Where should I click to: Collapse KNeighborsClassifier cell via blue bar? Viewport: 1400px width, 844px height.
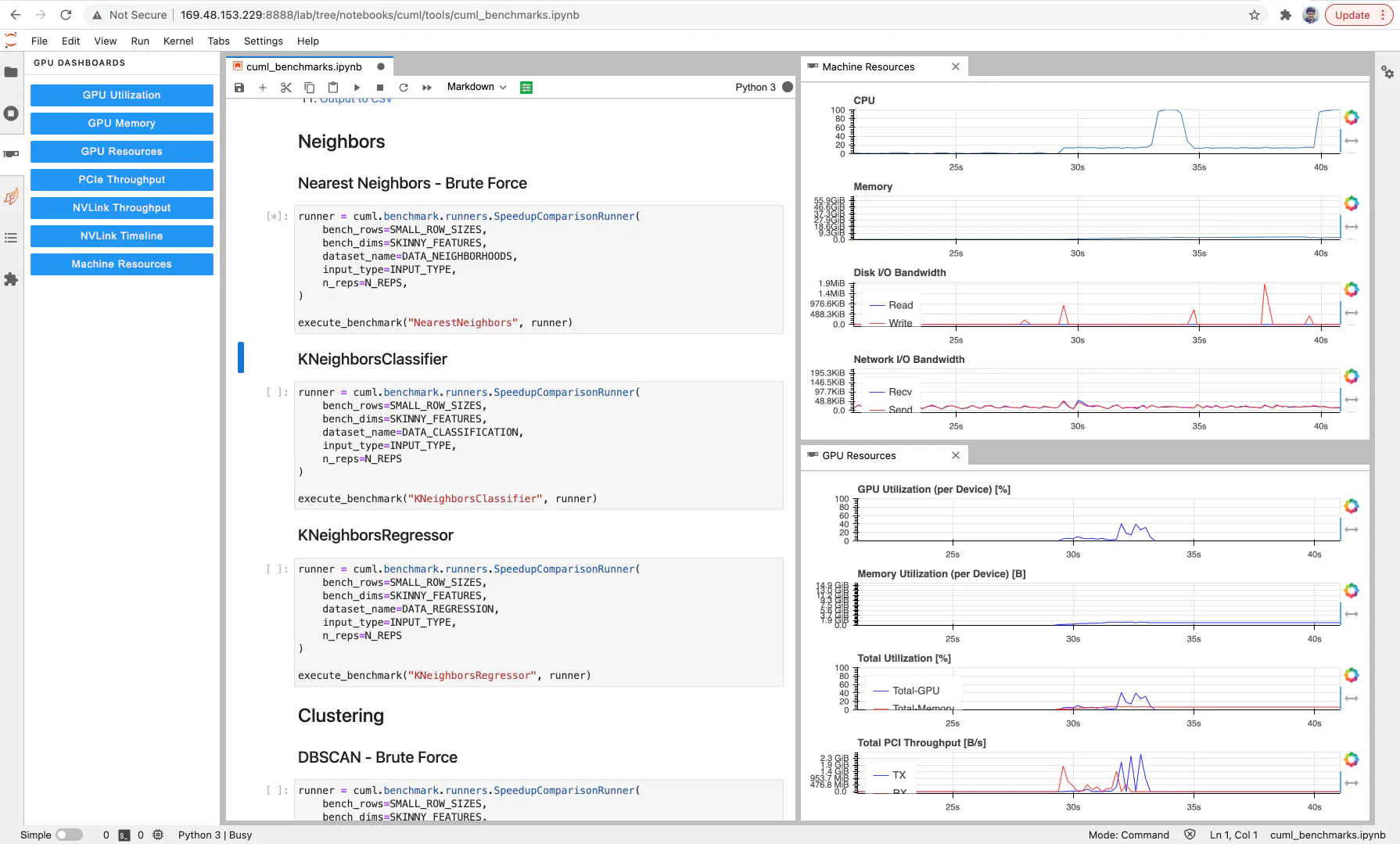[x=241, y=357]
